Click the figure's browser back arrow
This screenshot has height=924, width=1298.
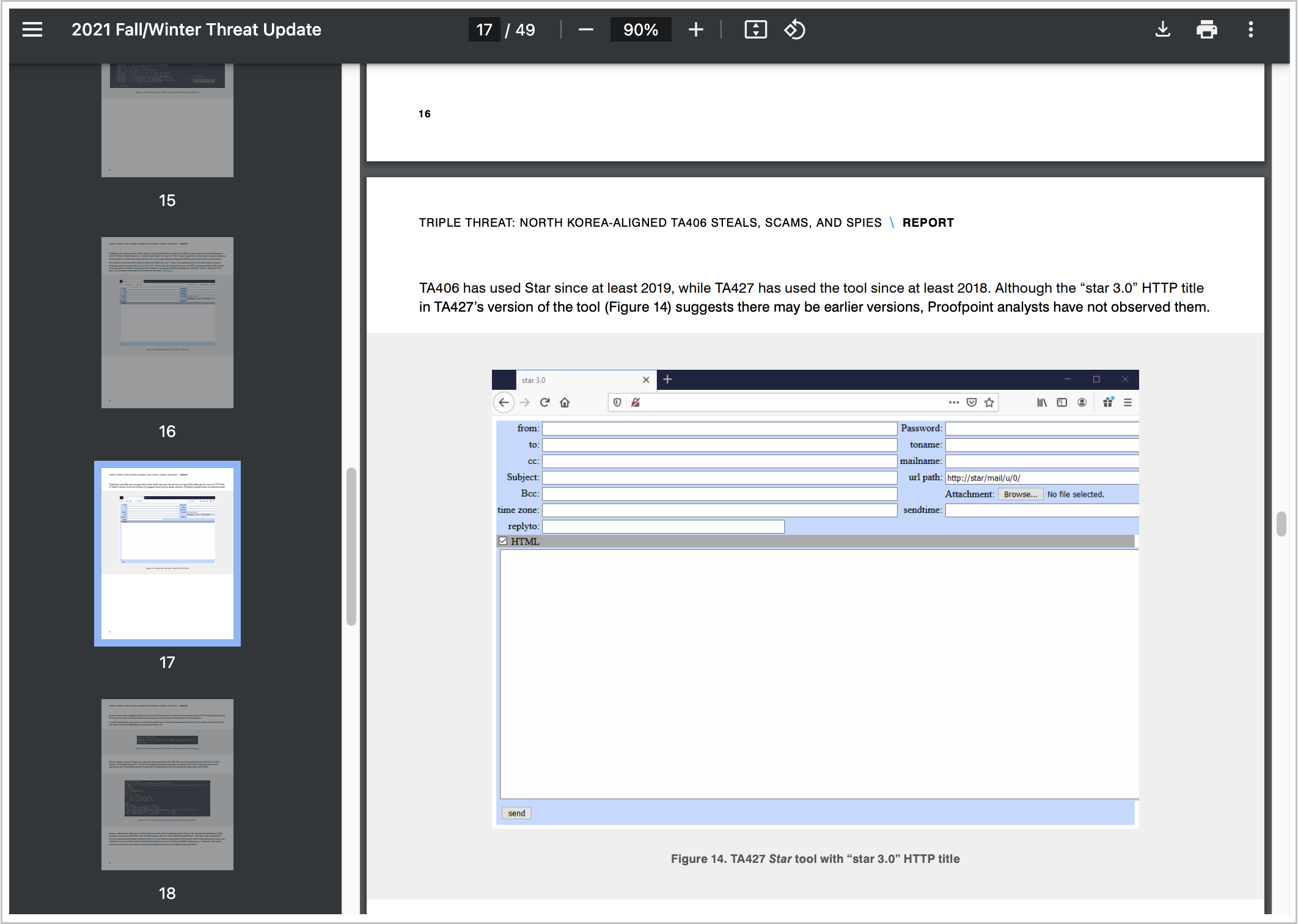(504, 402)
